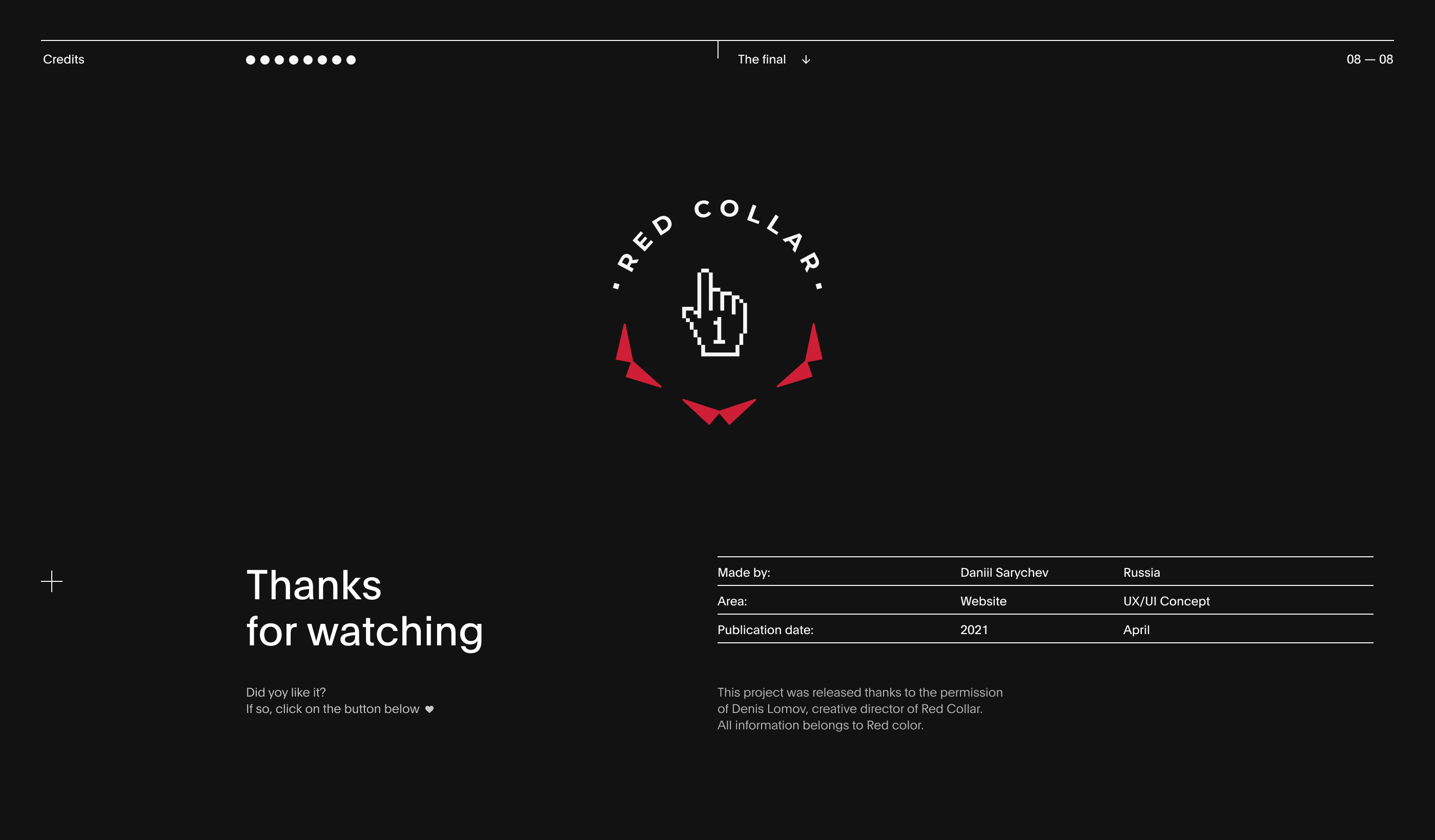Click the Website area entry
Image resolution: width=1435 pixels, height=840 pixels.
pos(983,601)
